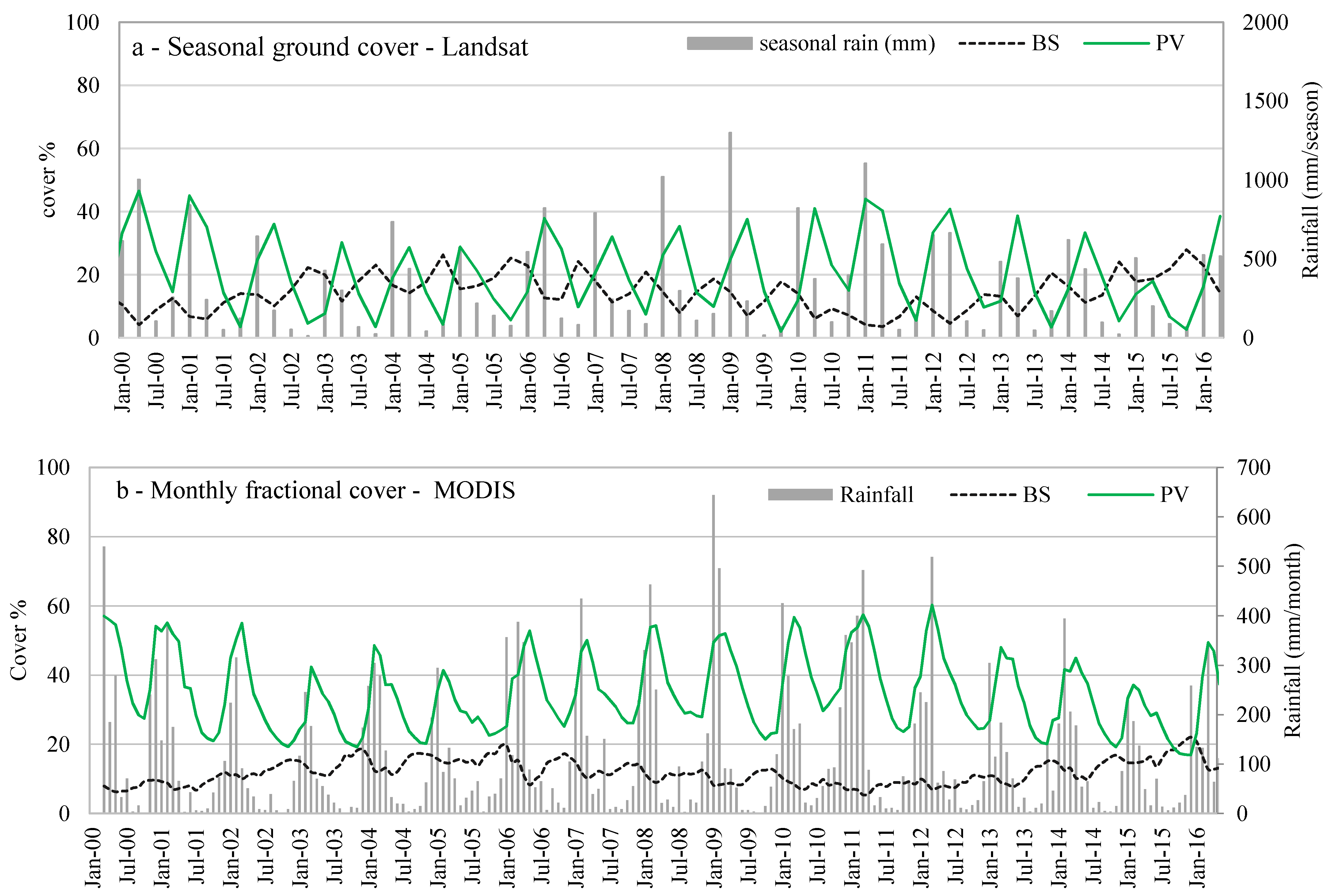Click the 'seasonal rain (mm)' legend label
This screenshot has height=896, width=1332.
(847, 44)
